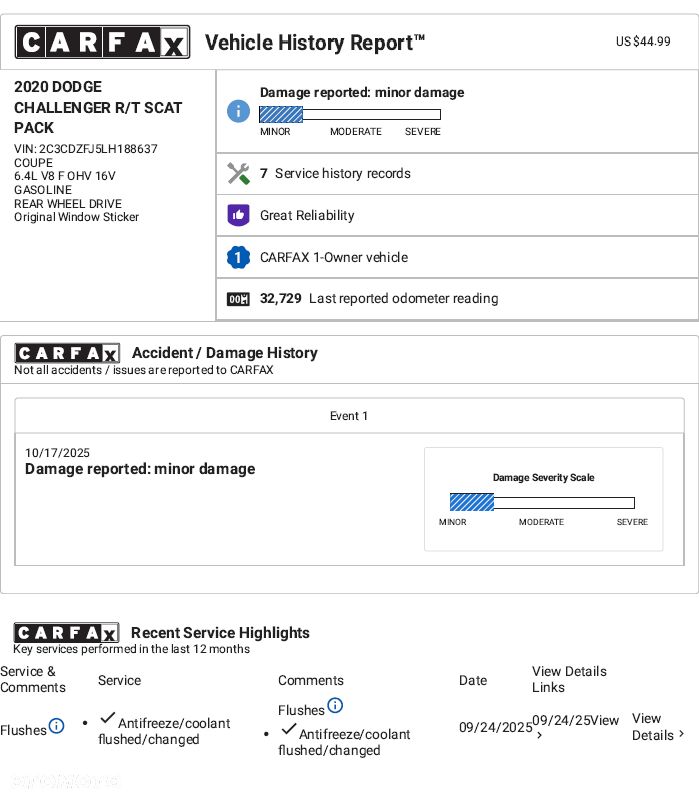Click the Damage reported: minor damage summary heading
The width and height of the screenshot is (699, 798).
point(362,93)
